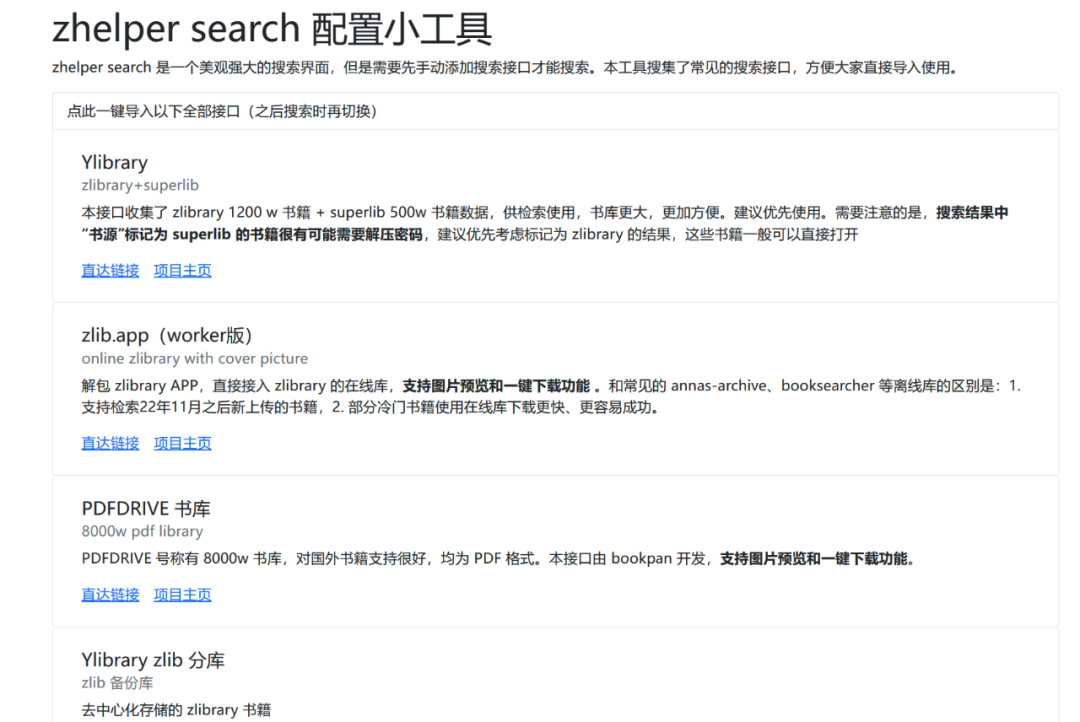Open zlib.app worker版 直达链接 link
Screen dimensions: 1080x722
pyautogui.click(x=110, y=443)
